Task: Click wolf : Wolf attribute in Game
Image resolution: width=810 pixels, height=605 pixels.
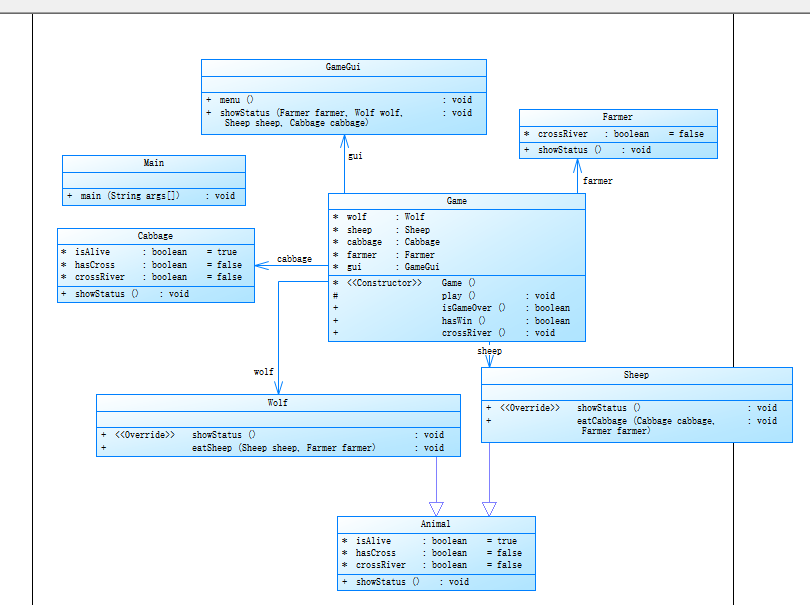Action: click(x=379, y=217)
